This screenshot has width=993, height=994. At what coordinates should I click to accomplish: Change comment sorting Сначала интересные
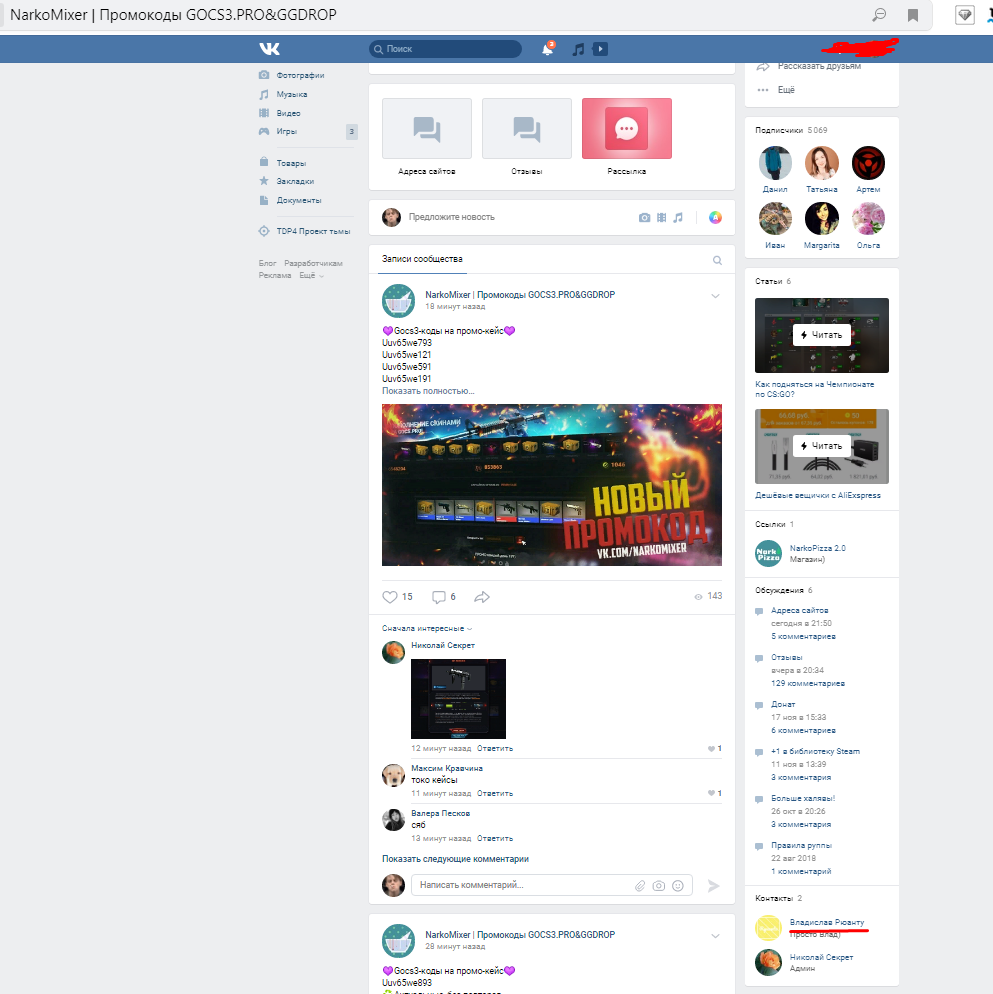pos(427,628)
